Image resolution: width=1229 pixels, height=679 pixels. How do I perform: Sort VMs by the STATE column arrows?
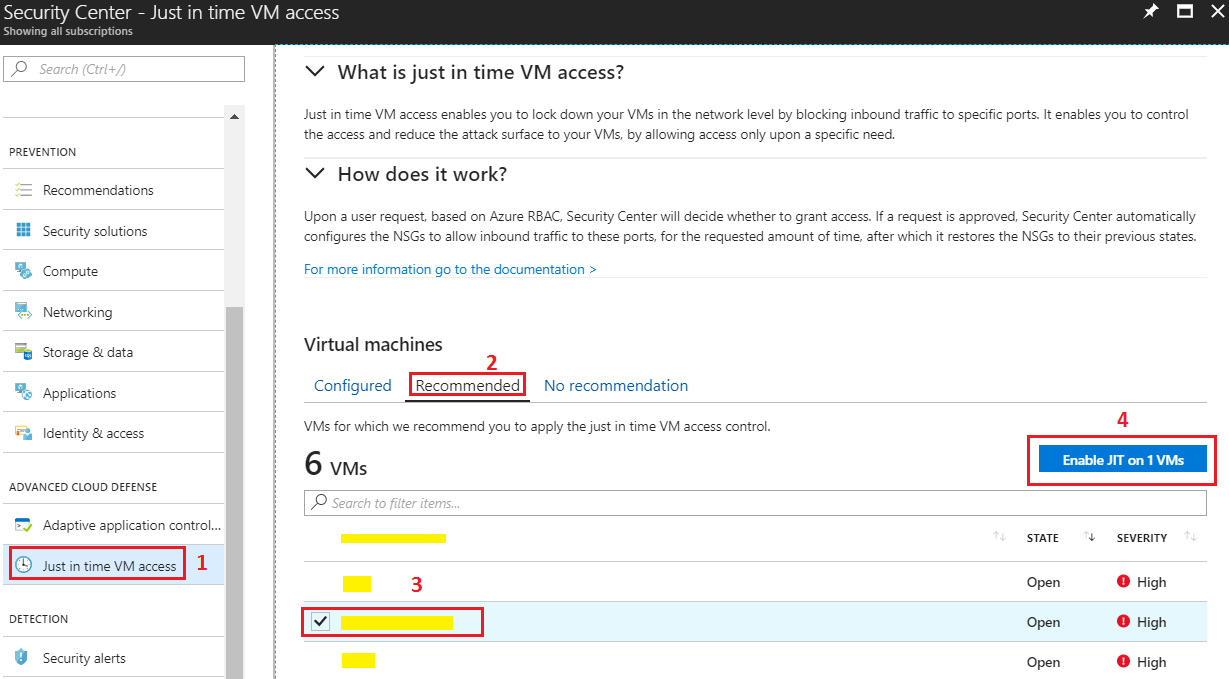[x=1089, y=538]
